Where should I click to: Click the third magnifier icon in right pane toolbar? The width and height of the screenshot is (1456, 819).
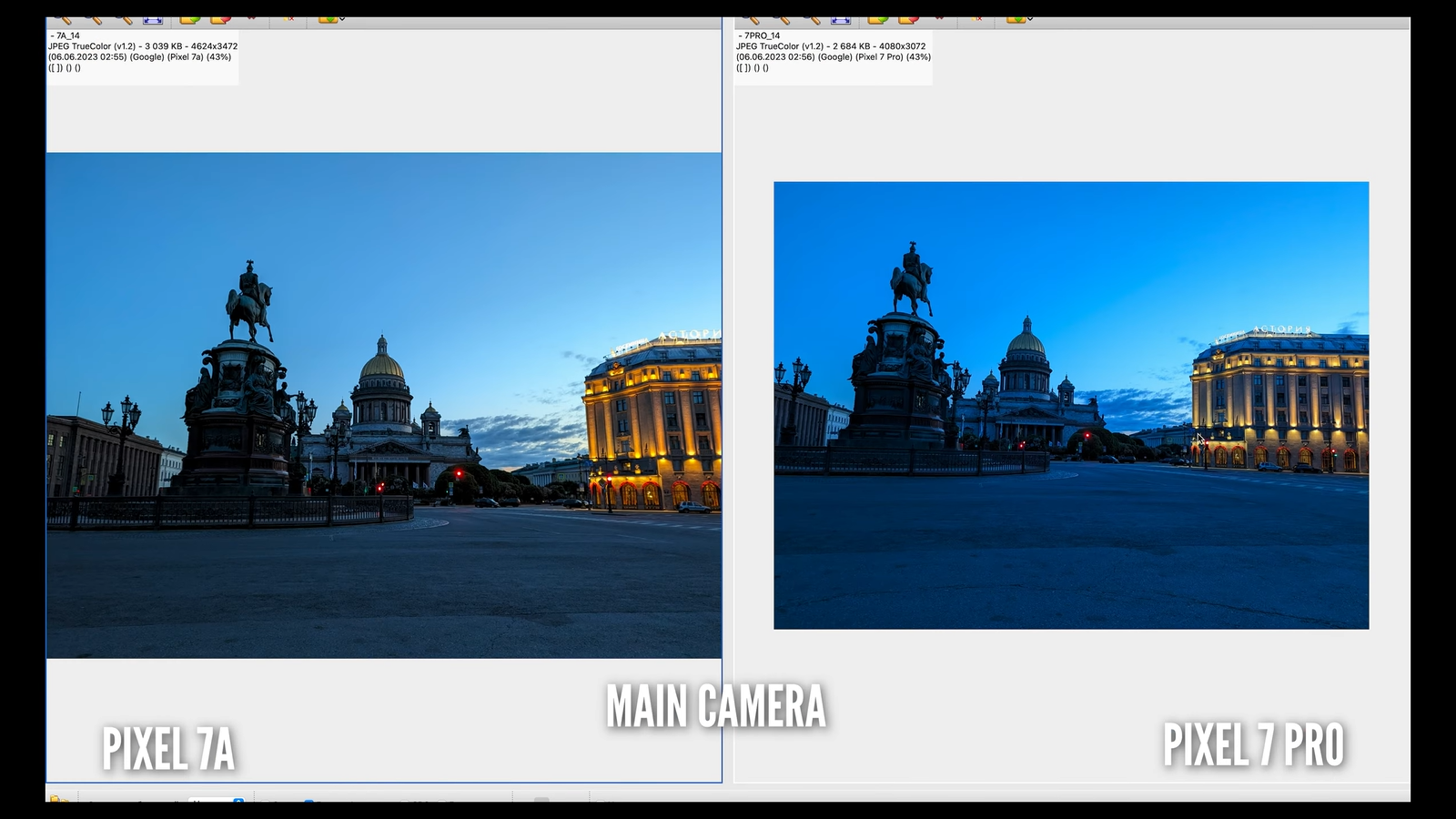click(x=812, y=19)
